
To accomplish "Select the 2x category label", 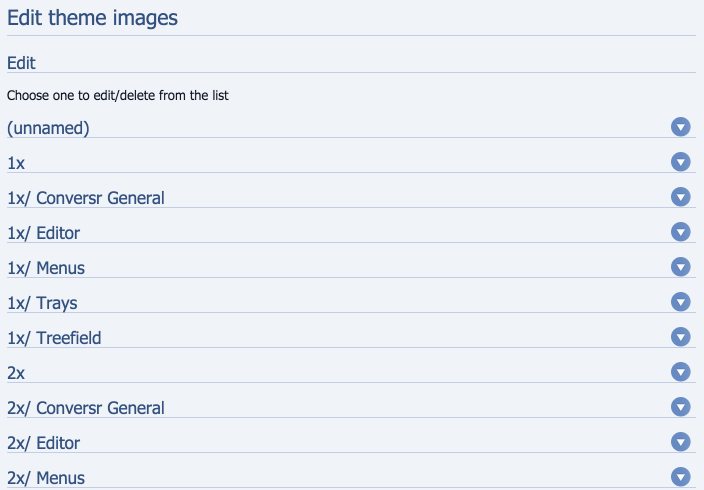I will click(16, 373).
